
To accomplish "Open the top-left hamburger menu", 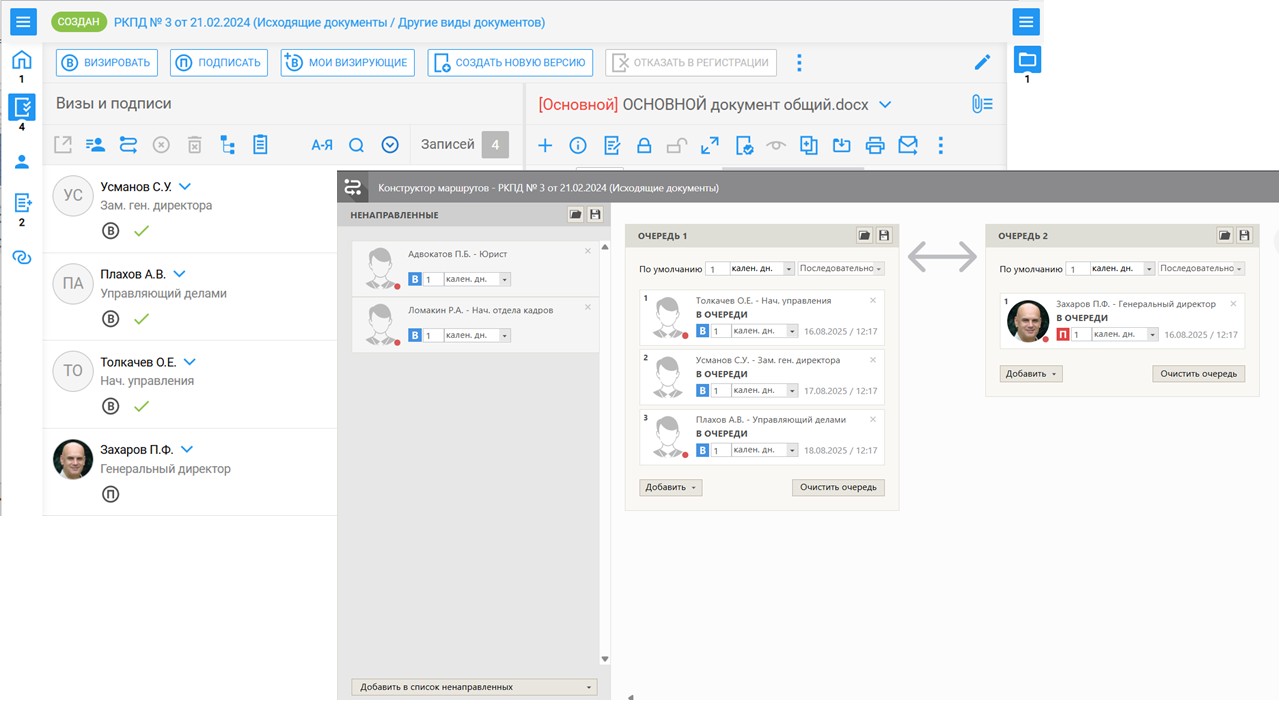I will tap(23, 21).
